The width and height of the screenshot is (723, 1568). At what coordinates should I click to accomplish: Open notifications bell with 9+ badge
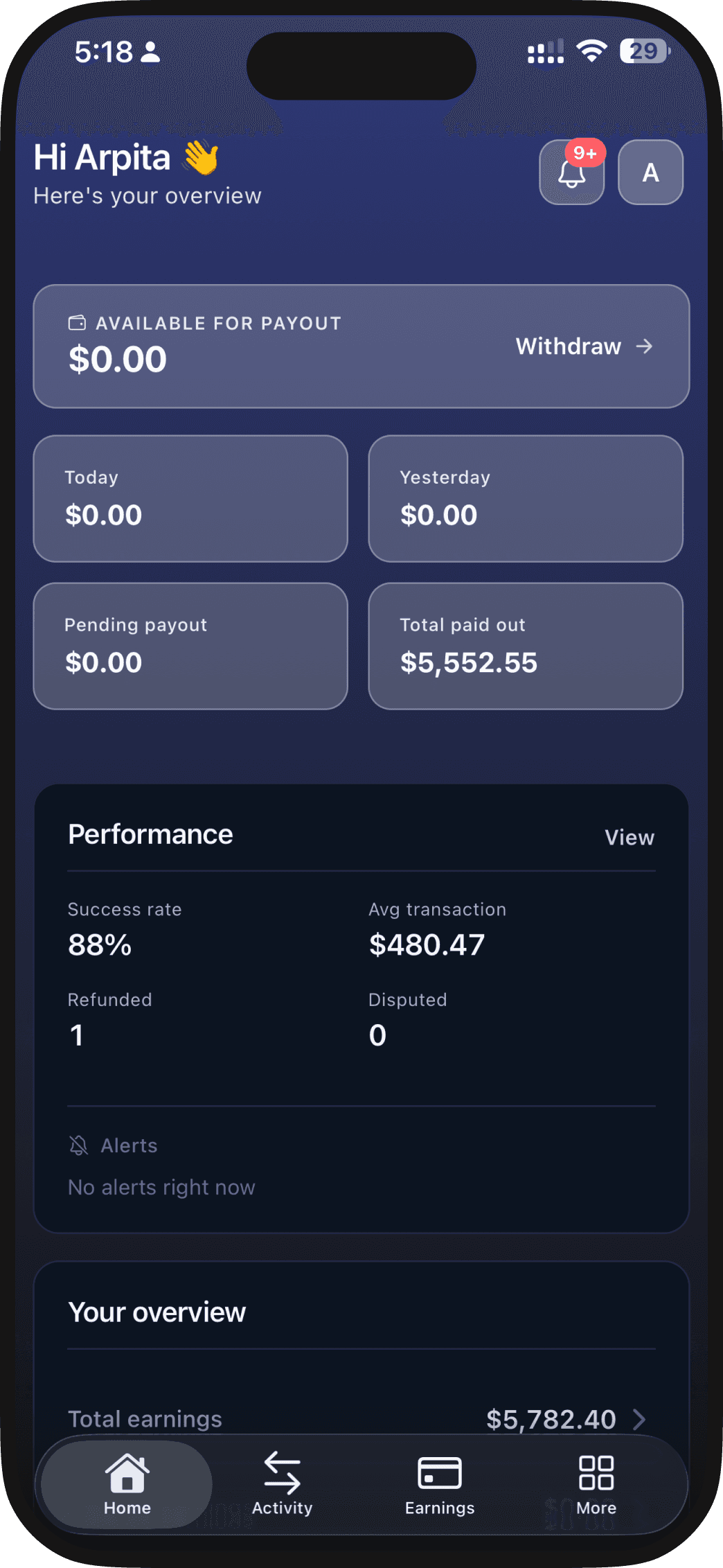[x=571, y=173]
